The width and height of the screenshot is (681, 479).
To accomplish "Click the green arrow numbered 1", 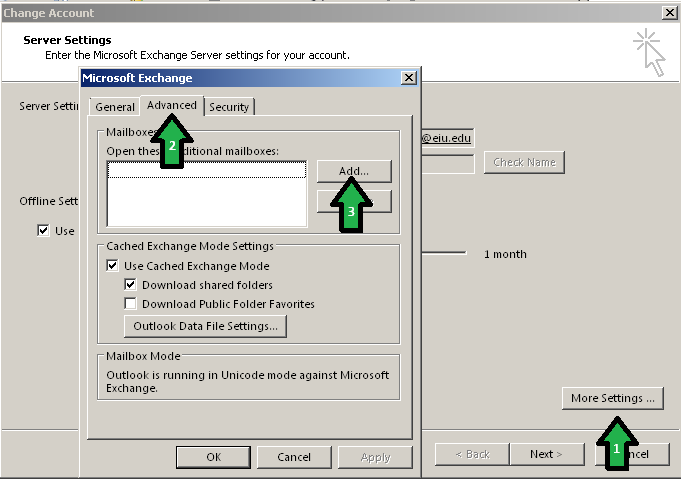I will click(616, 441).
